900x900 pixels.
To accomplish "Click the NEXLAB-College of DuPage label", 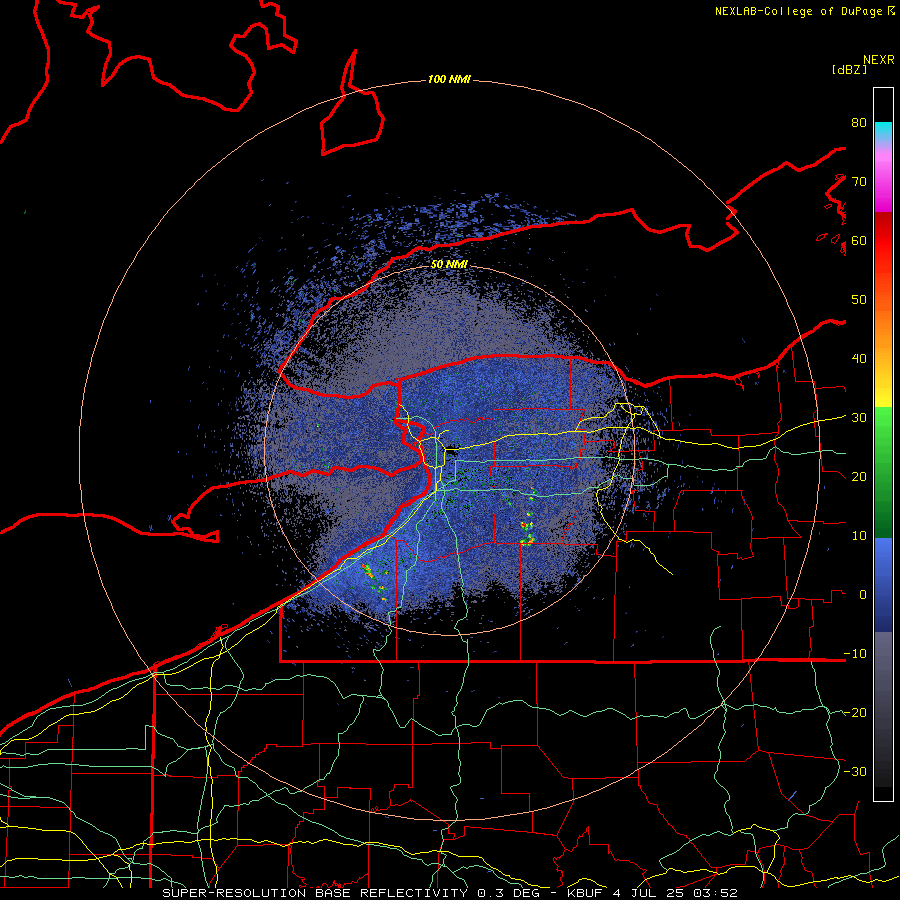I will point(799,11).
